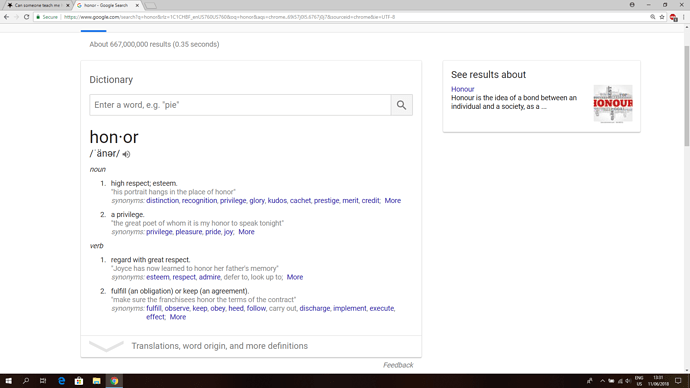Click the taskbar clock showing 13:31
Screen dimensions: 690x388
658,381
